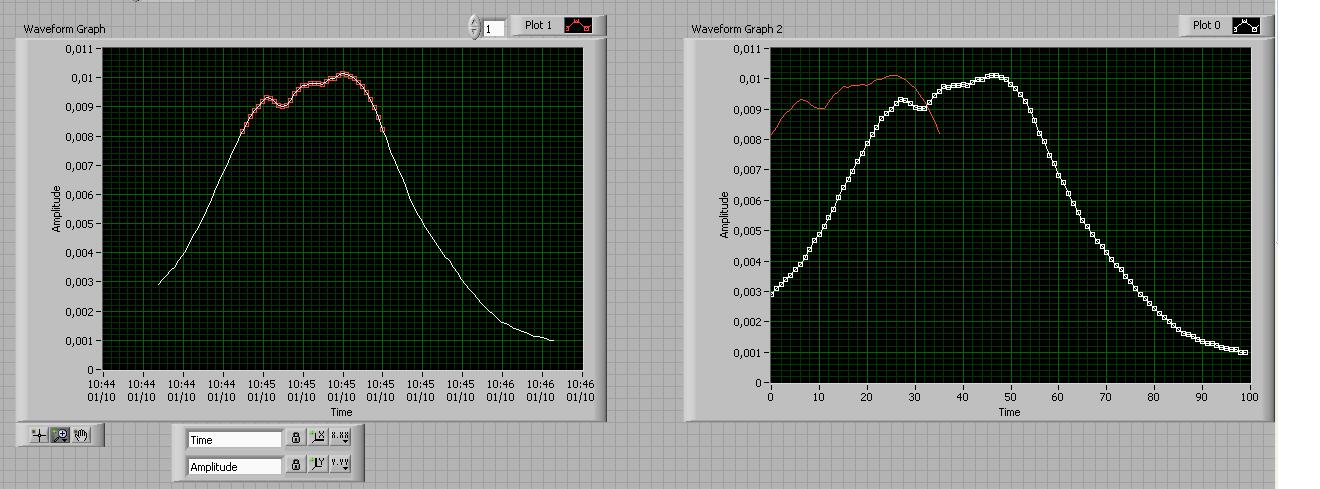Screen dimensions: 1320x489
Task: Toggle the Time axis autoscale lock
Action: (x=296, y=438)
